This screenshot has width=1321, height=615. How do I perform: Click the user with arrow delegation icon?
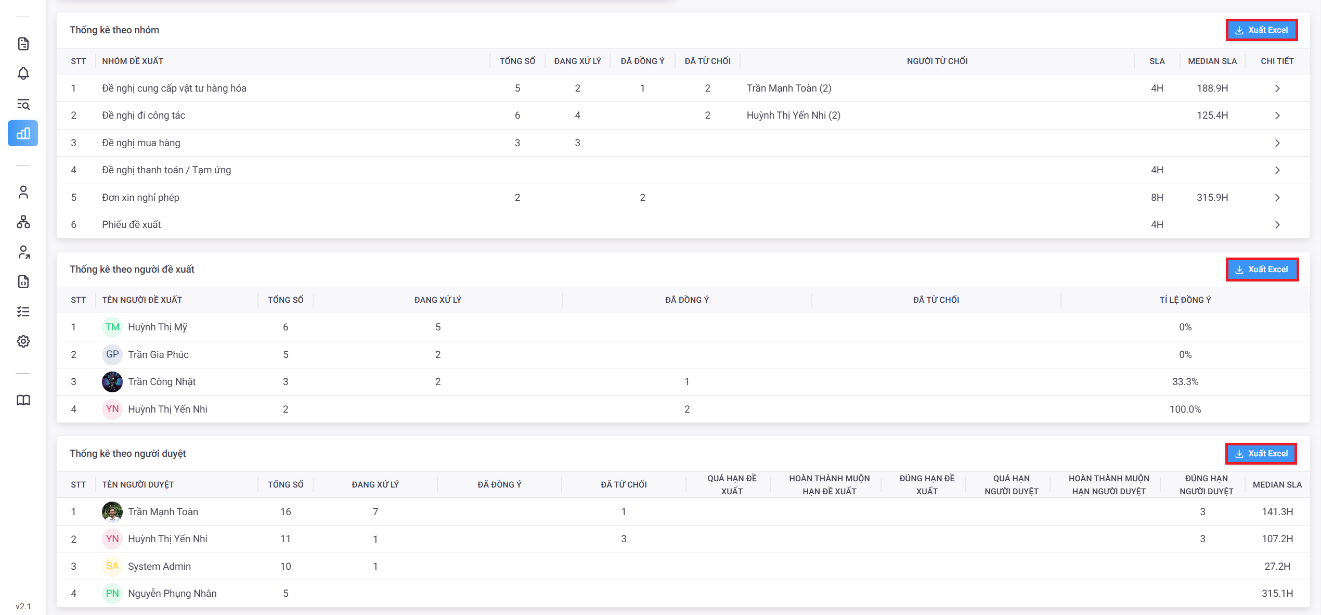(23, 252)
